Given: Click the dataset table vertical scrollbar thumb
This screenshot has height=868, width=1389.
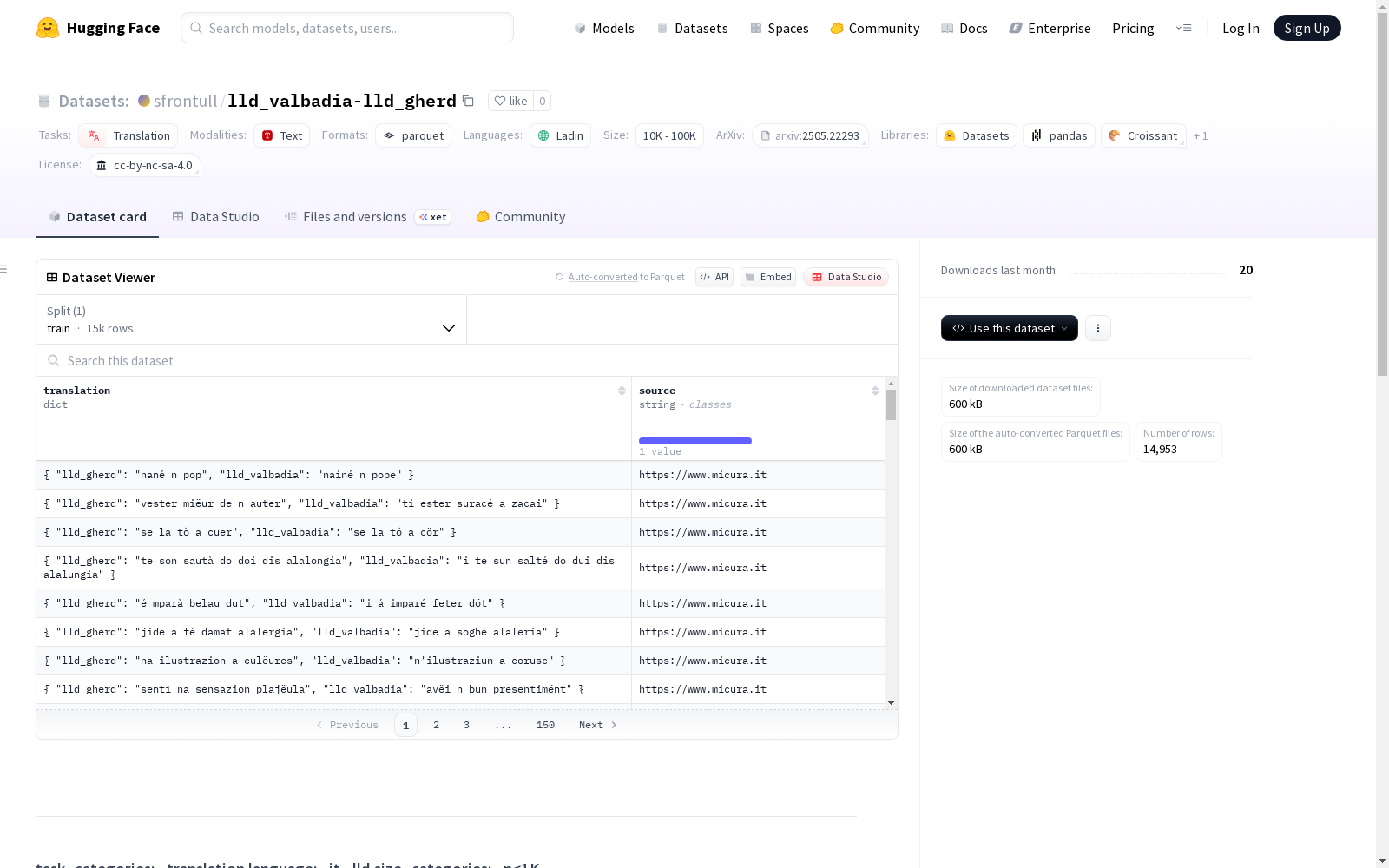Looking at the screenshot, I should point(891,404).
